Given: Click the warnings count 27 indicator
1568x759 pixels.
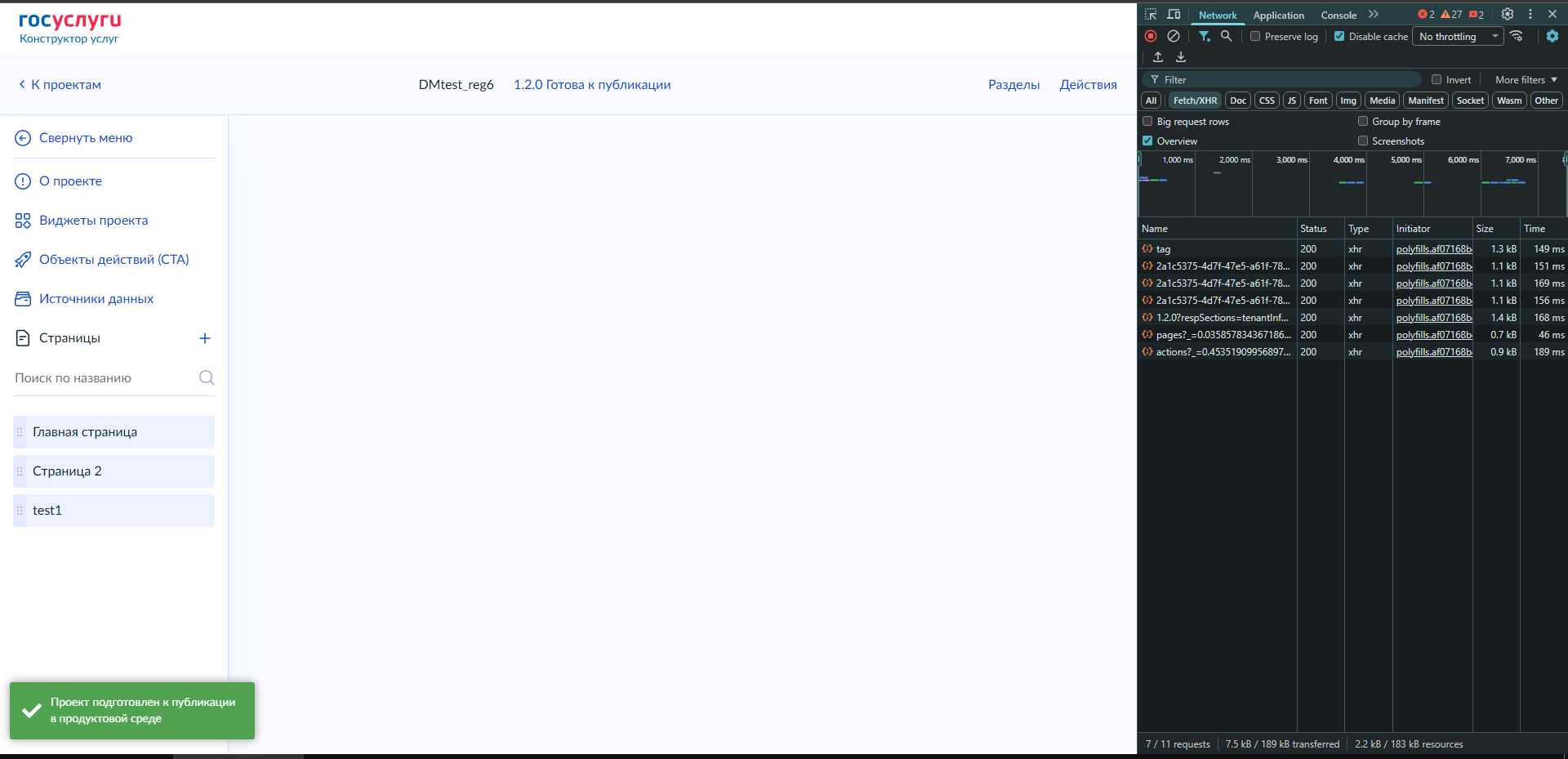Looking at the screenshot, I should click(x=1451, y=15).
